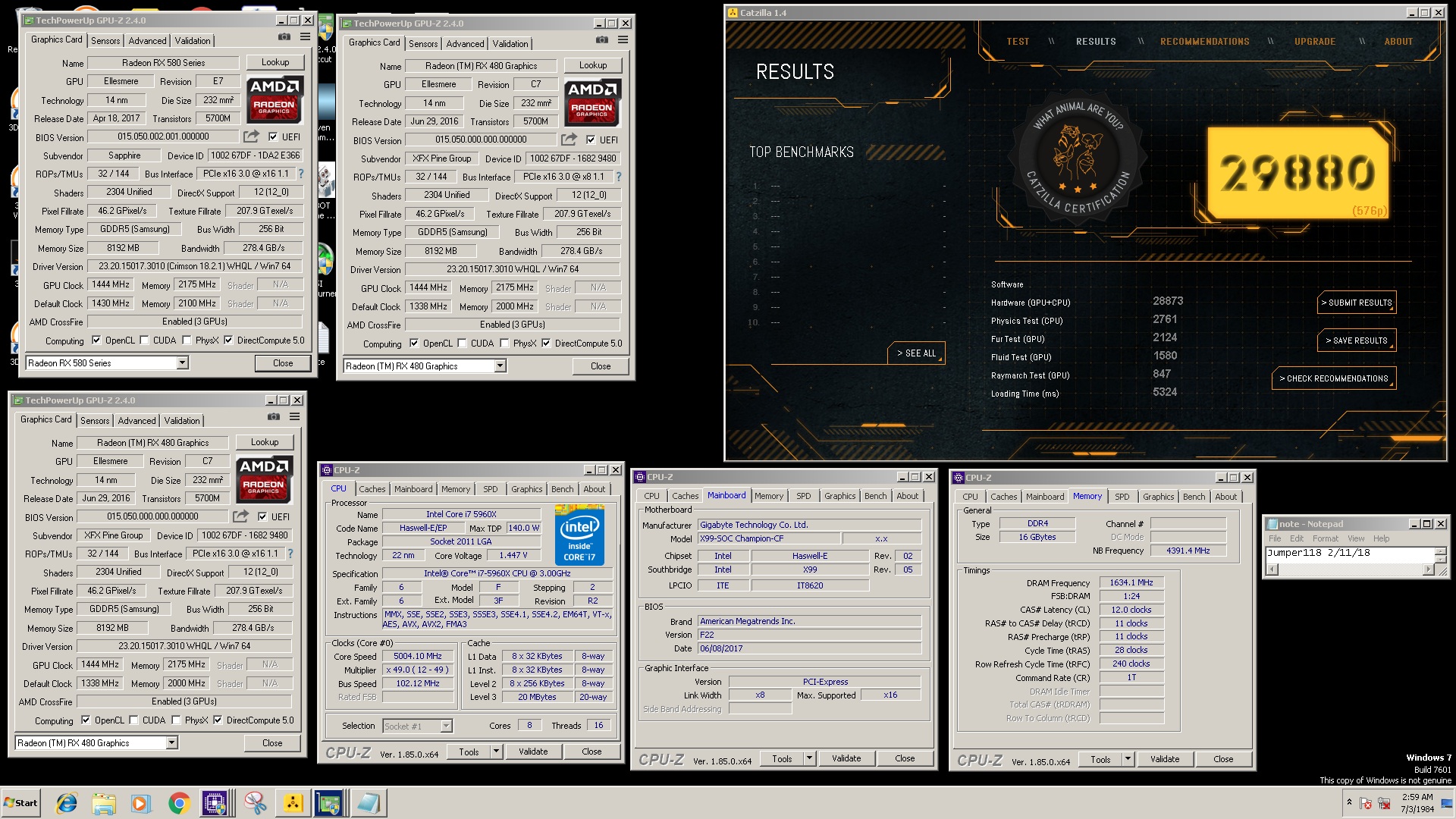Click Bus Interface question mark in lower RX 480 GPU-Z
The image size is (1456, 819).
[x=290, y=554]
